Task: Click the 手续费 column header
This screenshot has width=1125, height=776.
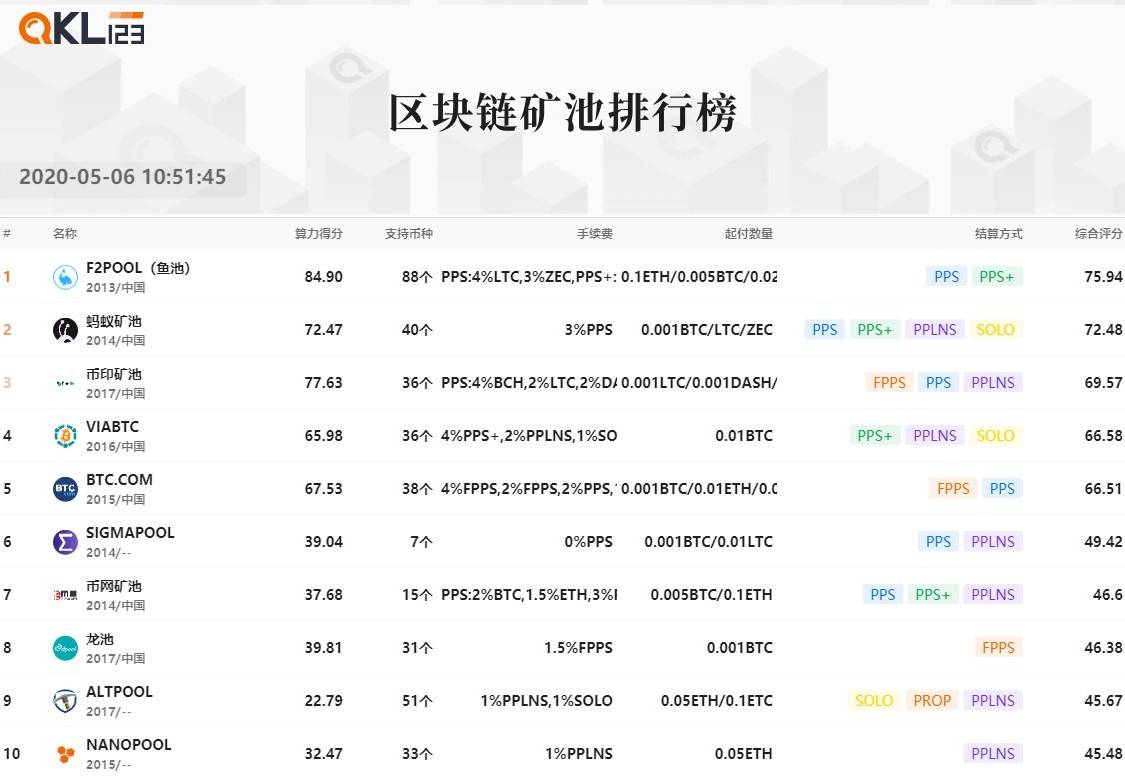Action: 595,234
